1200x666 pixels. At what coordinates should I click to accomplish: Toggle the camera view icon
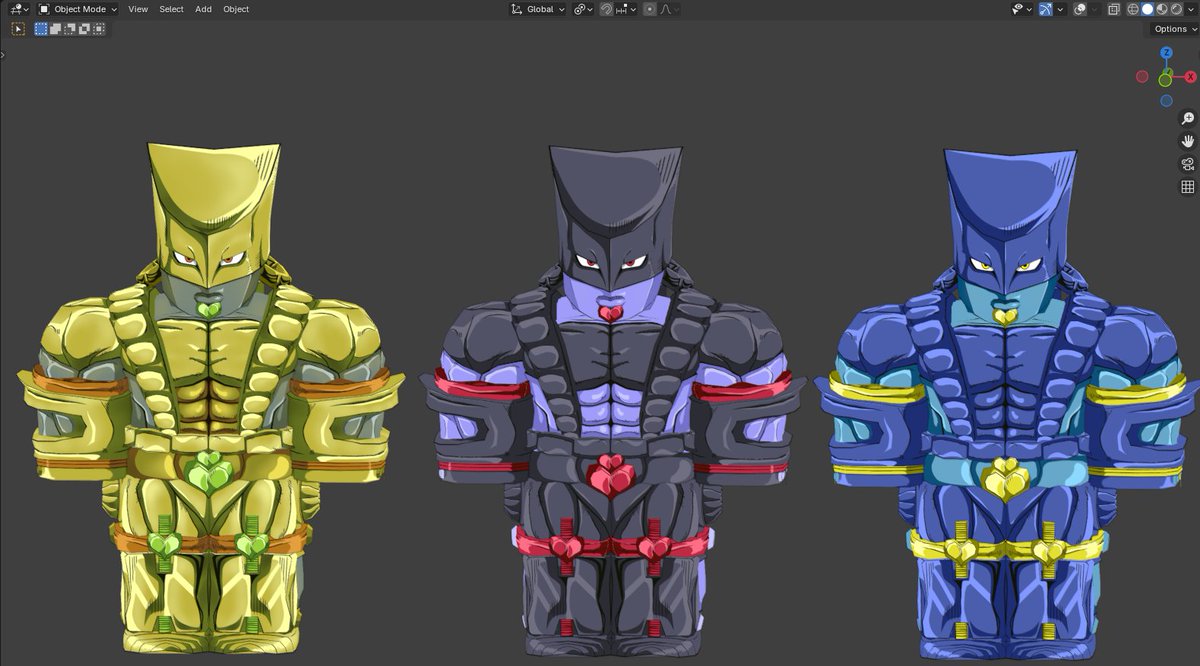pyautogui.click(x=1188, y=164)
